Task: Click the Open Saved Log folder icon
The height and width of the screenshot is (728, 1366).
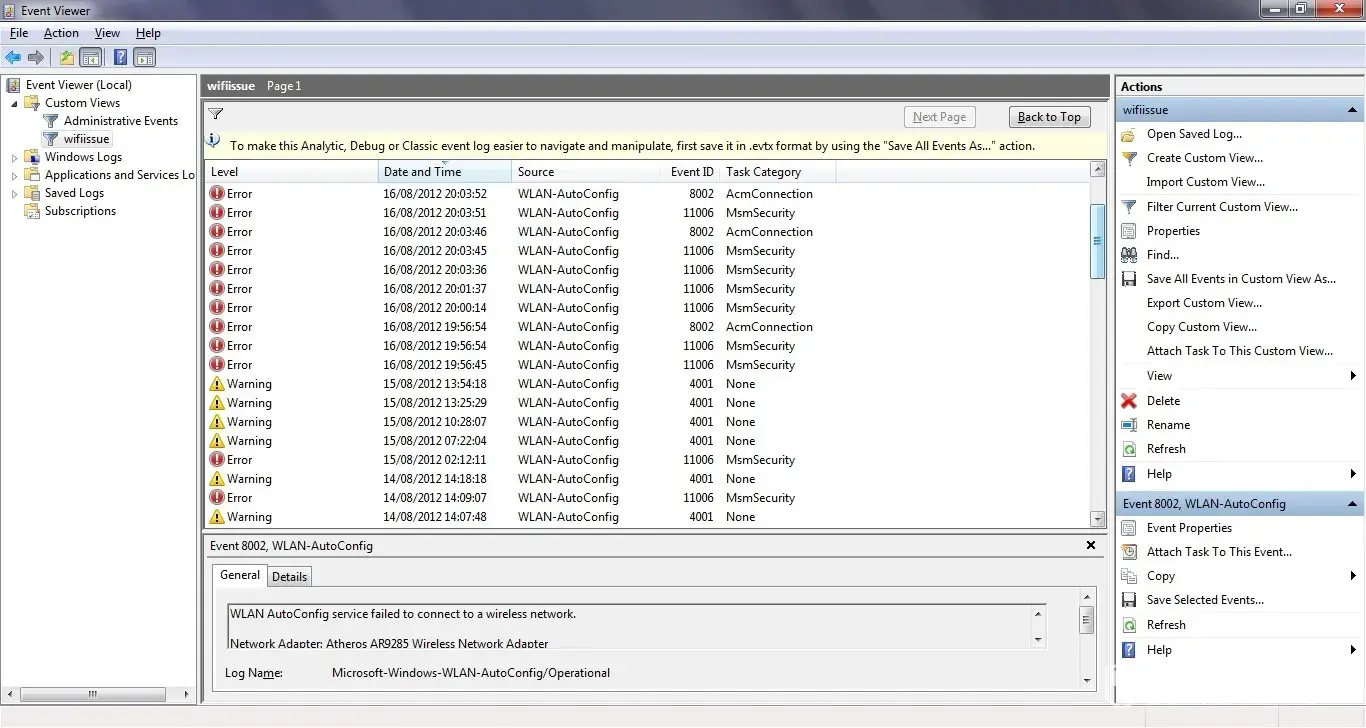Action: tap(1129, 134)
